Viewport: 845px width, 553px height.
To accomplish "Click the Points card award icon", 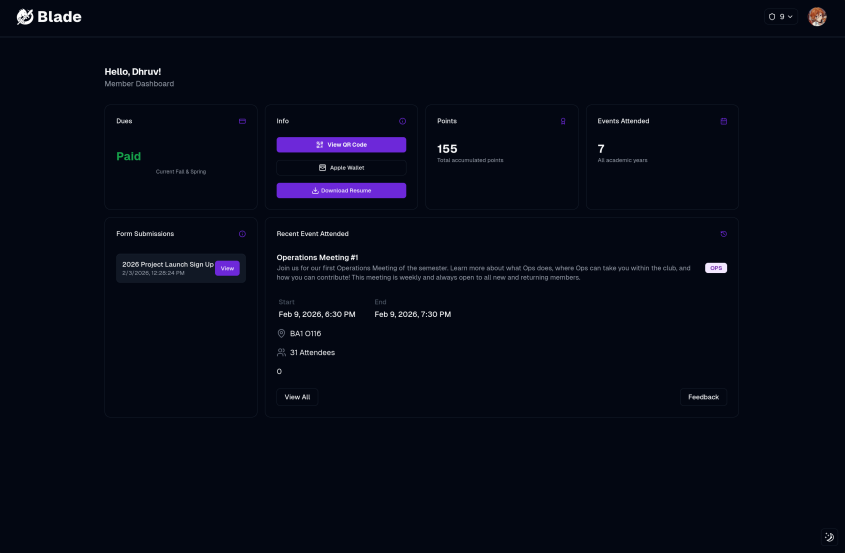I will (563, 121).
